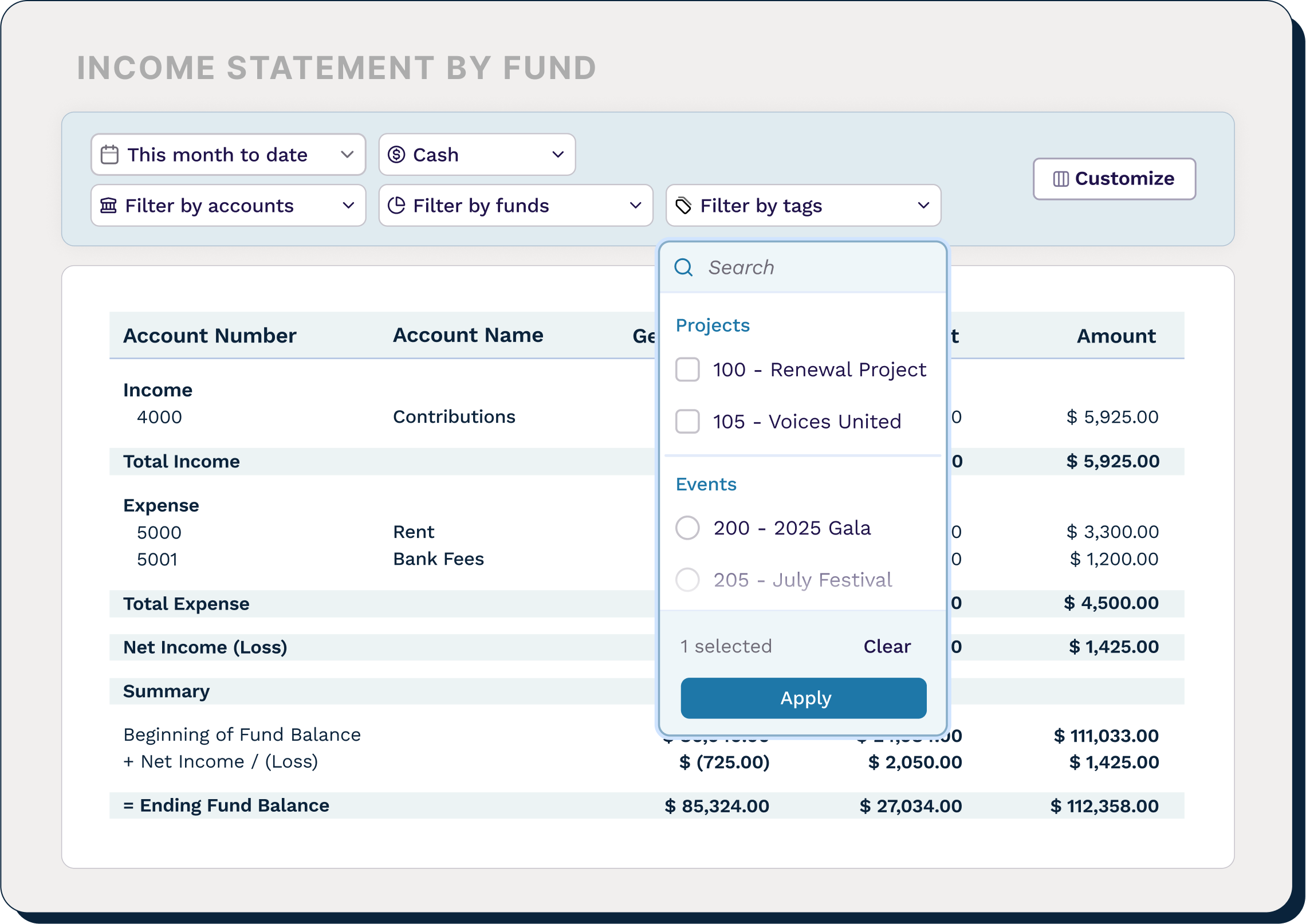Open the This month to date dropdown
Viewport: 1306px width, 924px height.
(x=228, y=155)
